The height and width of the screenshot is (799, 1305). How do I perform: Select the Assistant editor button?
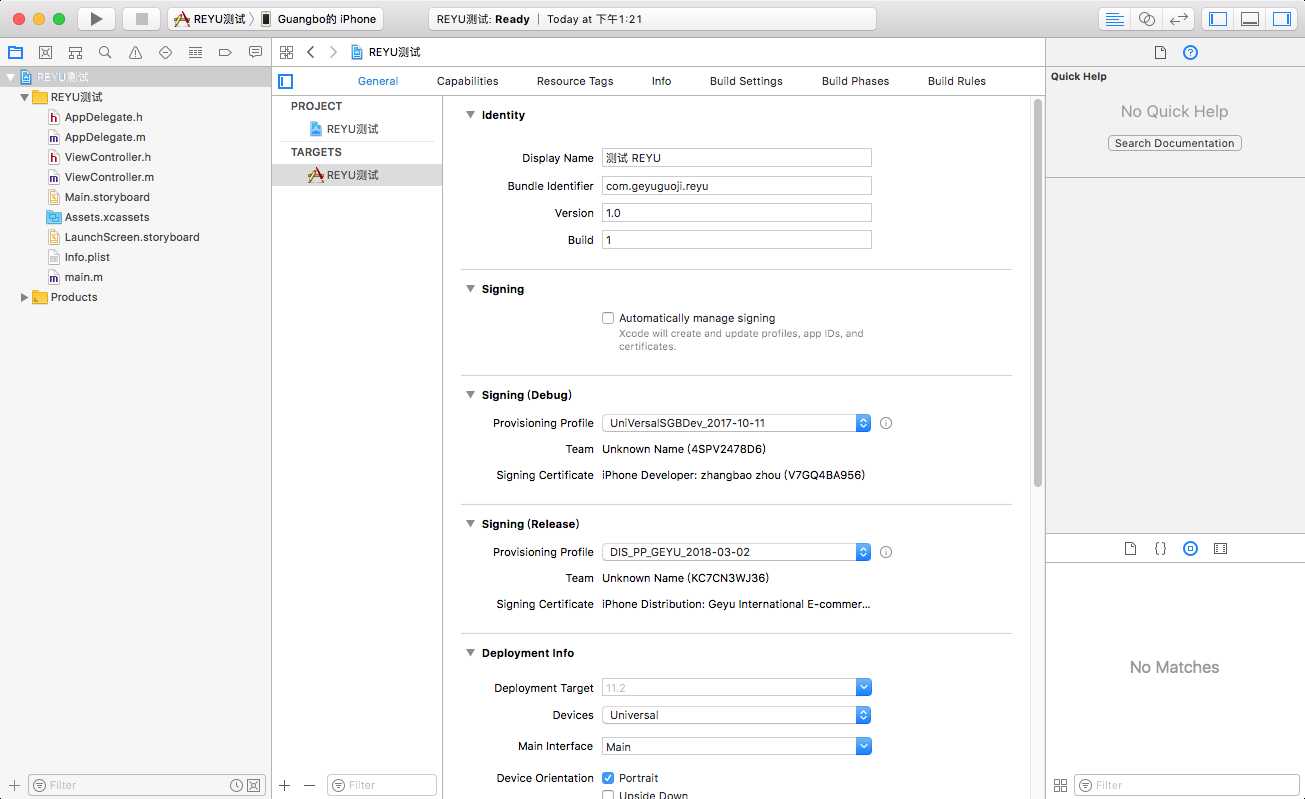pos(1147,19)
